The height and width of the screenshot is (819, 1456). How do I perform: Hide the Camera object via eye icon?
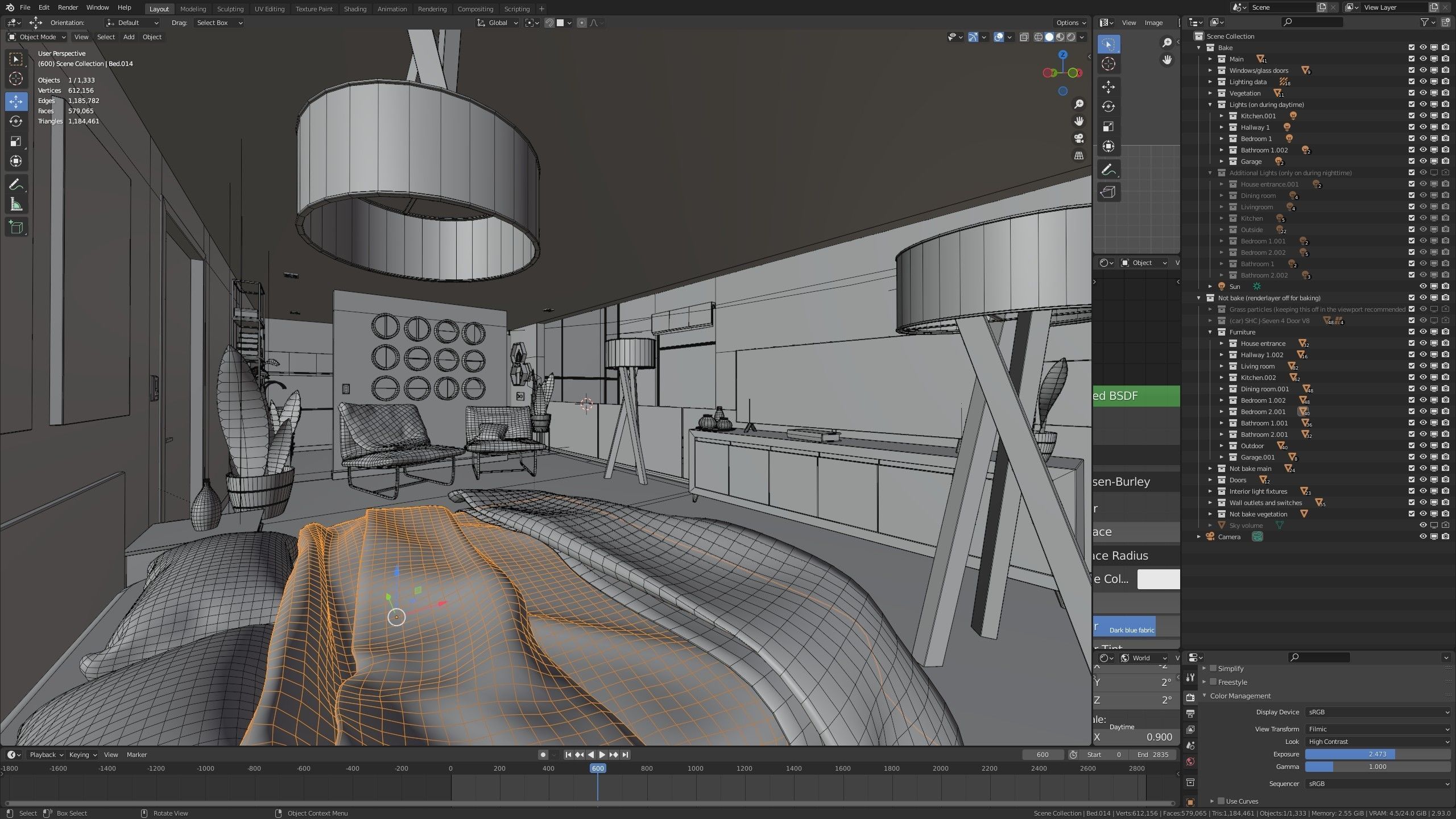click(x=1422, y=537)
